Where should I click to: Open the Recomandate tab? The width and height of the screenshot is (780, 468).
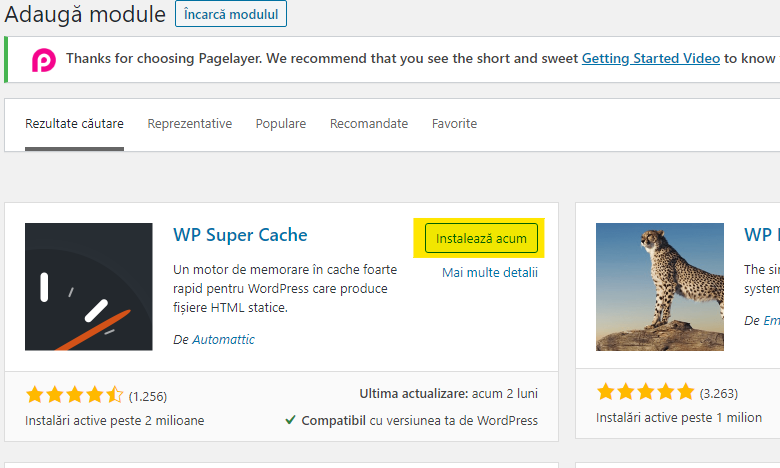click(x=369, y=124)
